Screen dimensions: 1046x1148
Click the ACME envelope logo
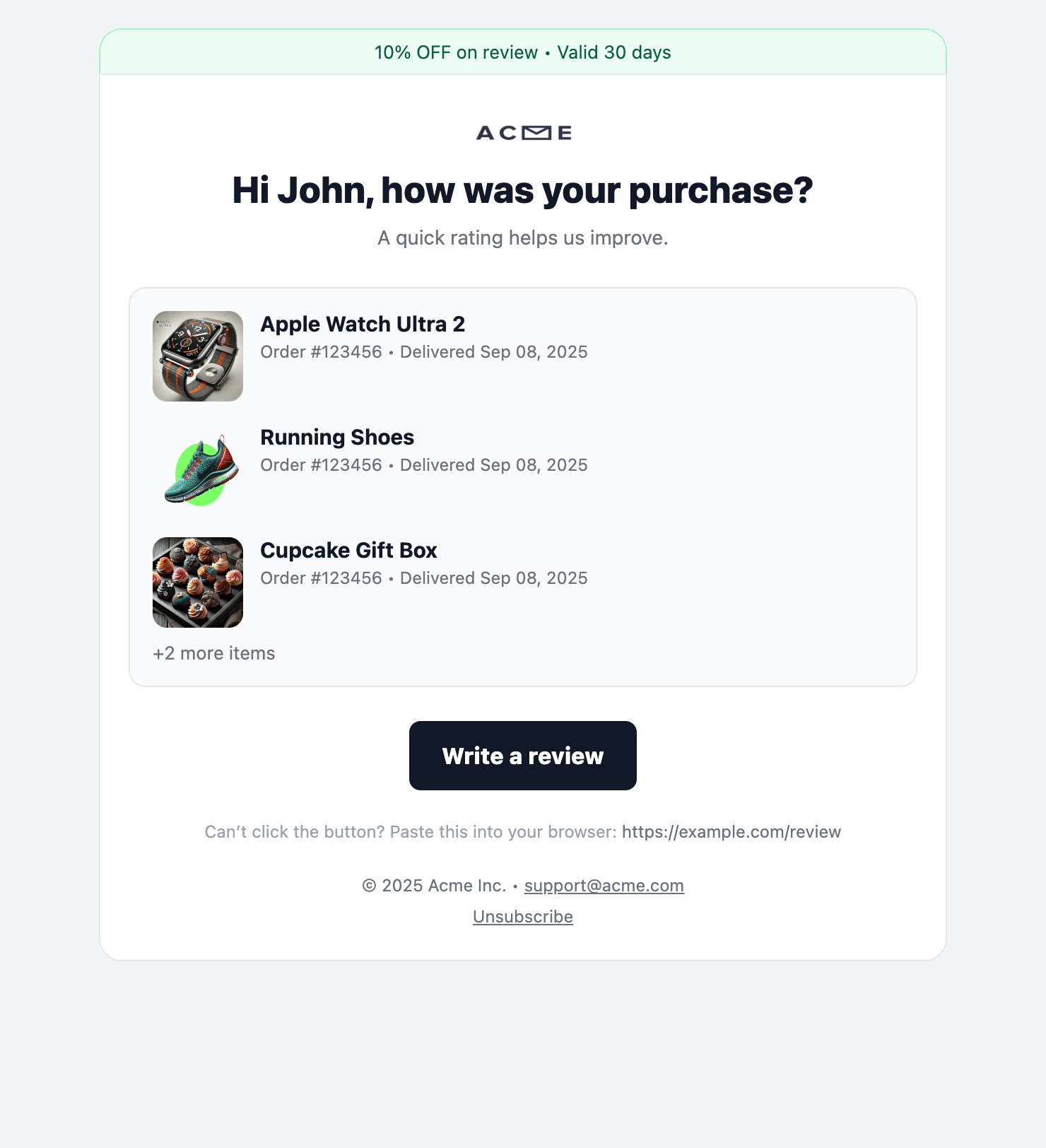[x=523, y=133]
